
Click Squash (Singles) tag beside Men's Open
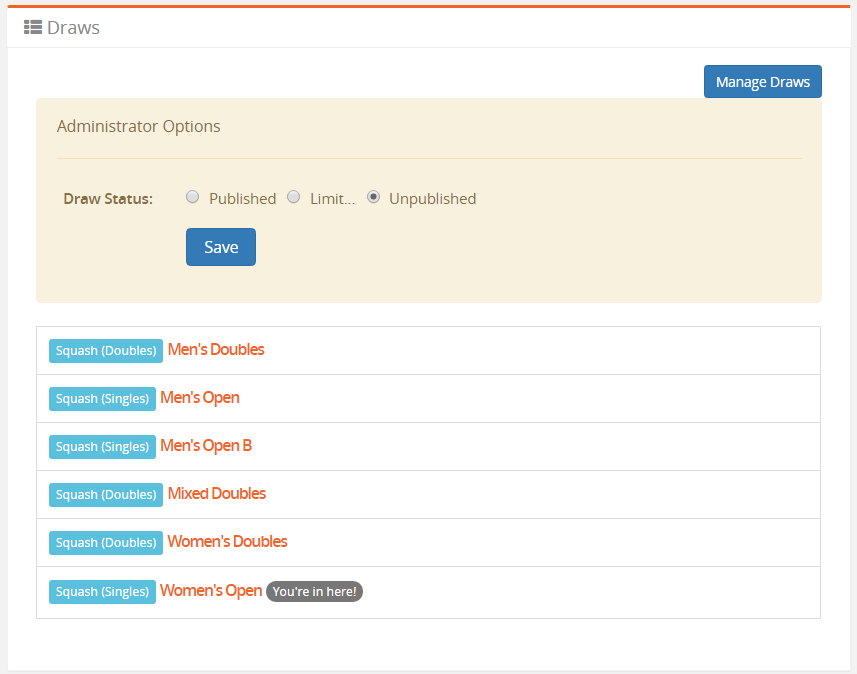(102, 398)
